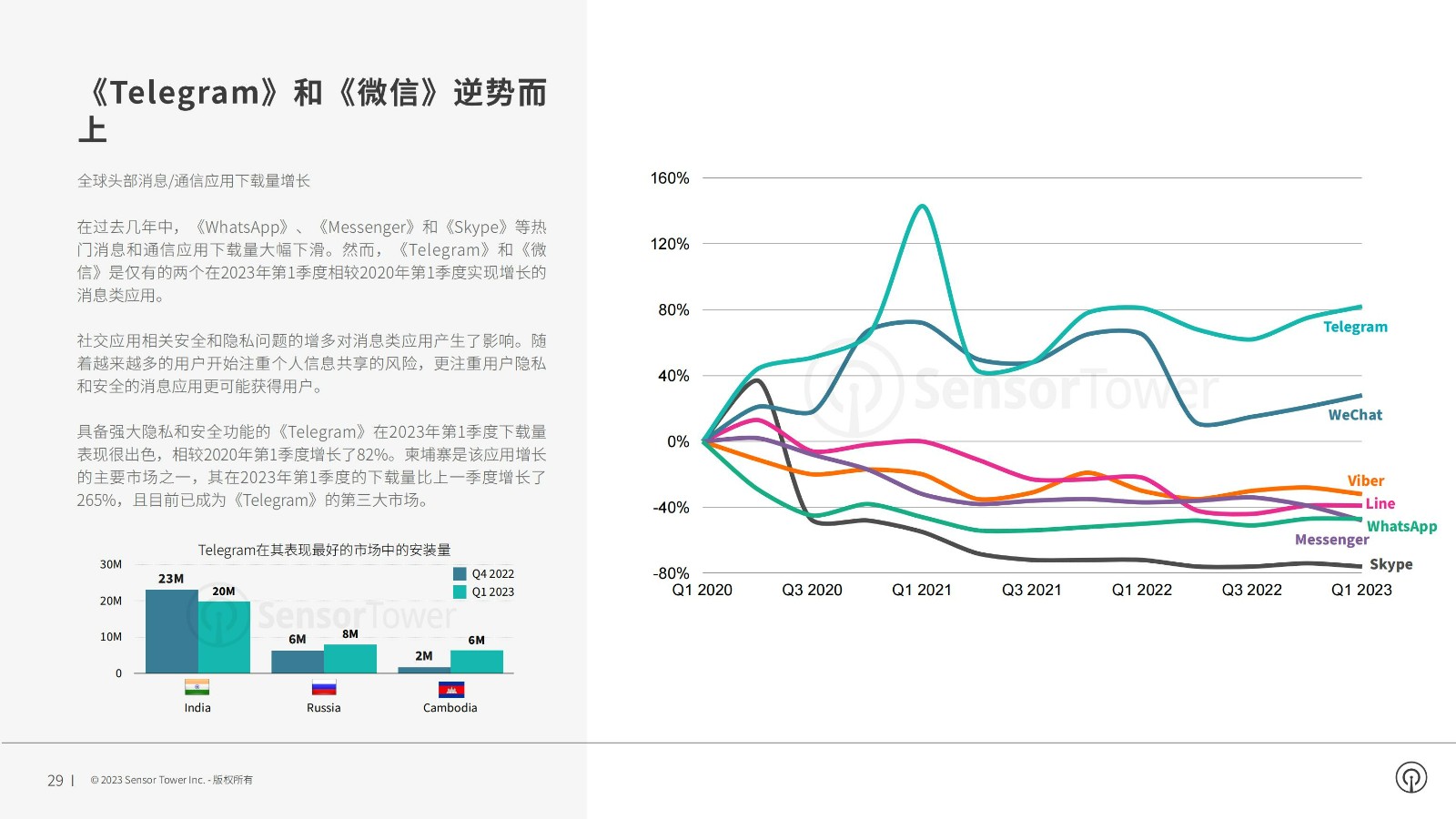1456x819 pixels.
Task: Click the subtitle 全球头部消息/通信应用下载量增长
Action: click(194, 181)
